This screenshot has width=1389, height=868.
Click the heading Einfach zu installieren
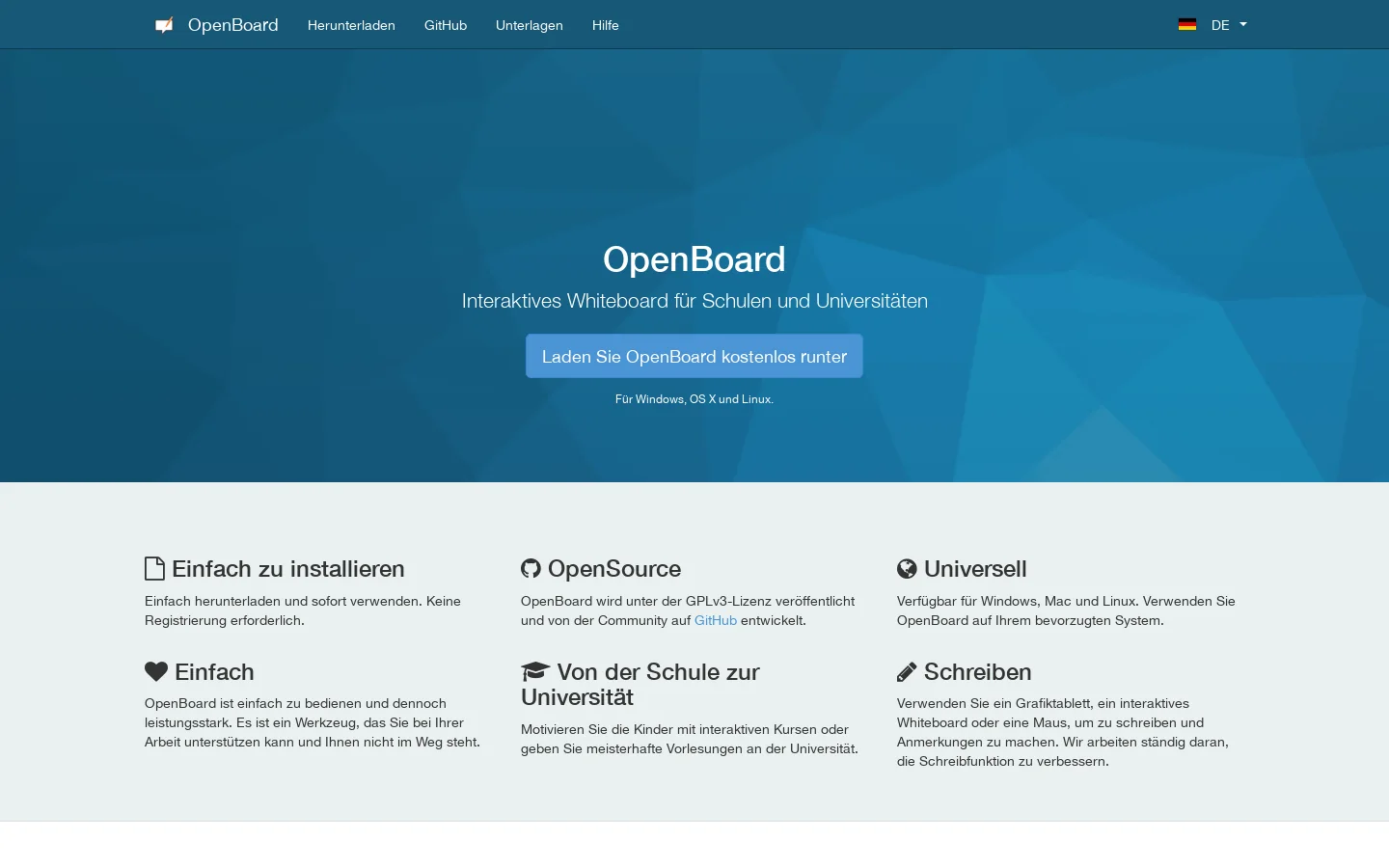point(288,569)
